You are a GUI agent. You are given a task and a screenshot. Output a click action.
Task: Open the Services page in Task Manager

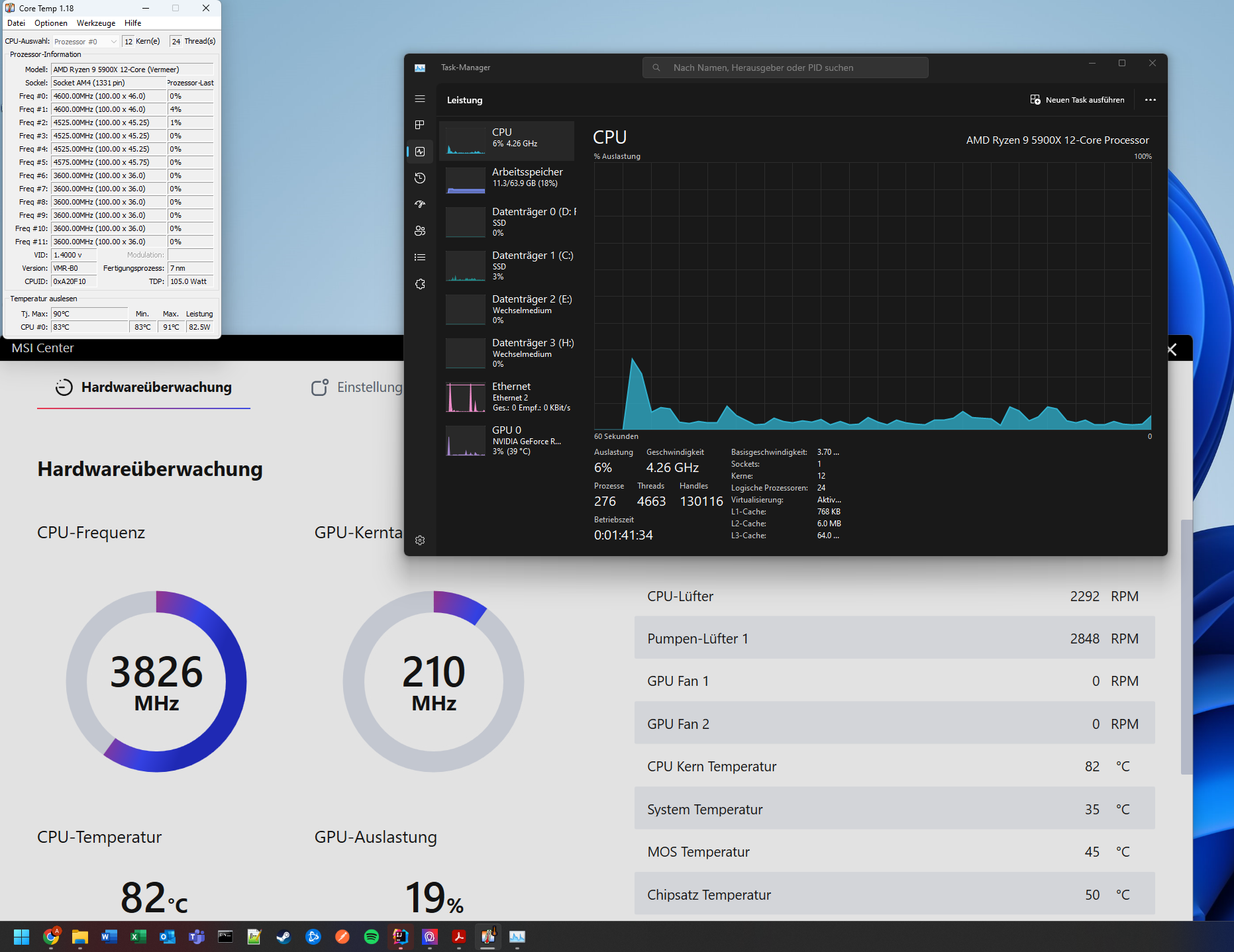click(x=420, y=284)
